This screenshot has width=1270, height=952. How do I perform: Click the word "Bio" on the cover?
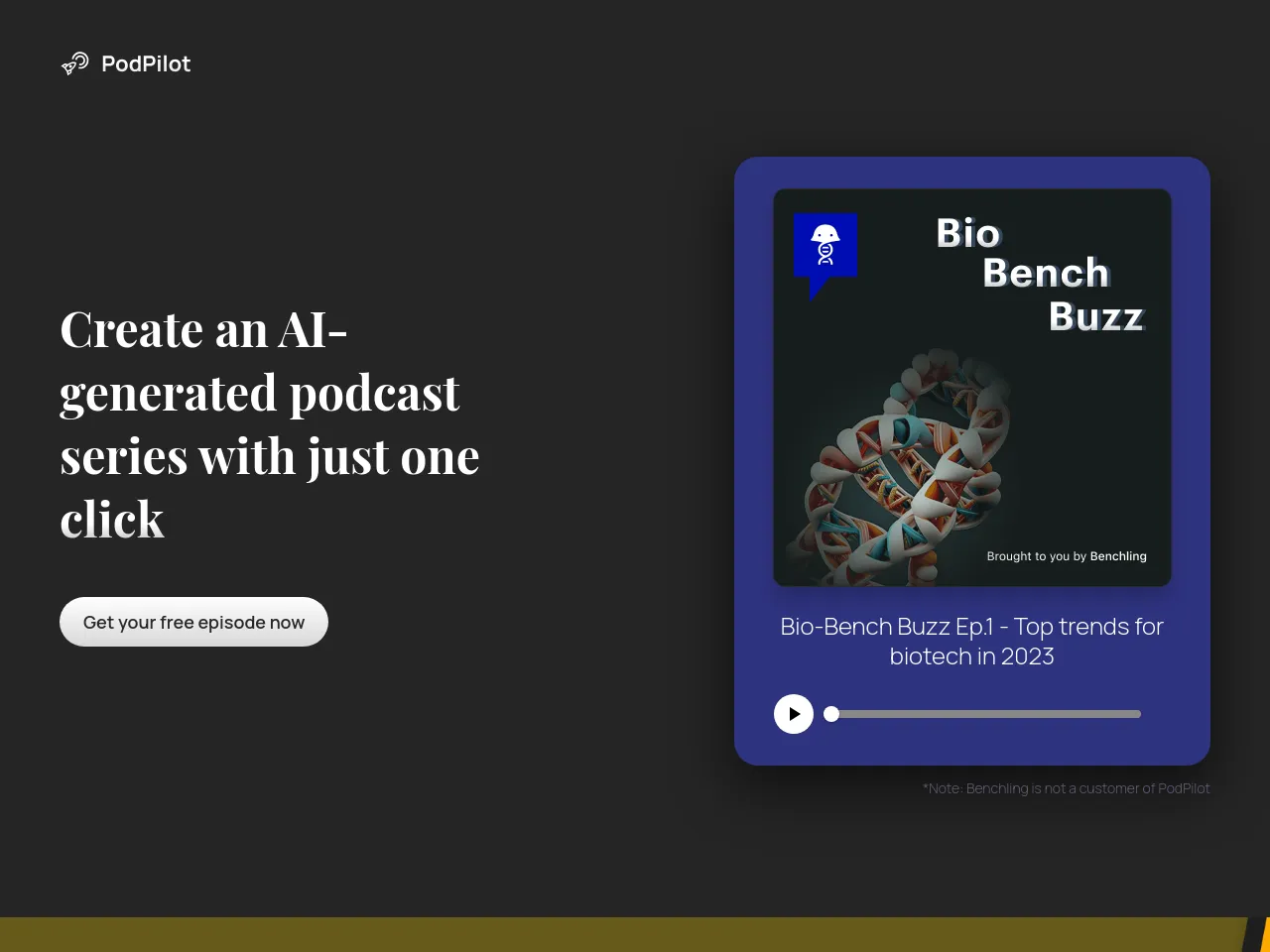tap(968, 234)
